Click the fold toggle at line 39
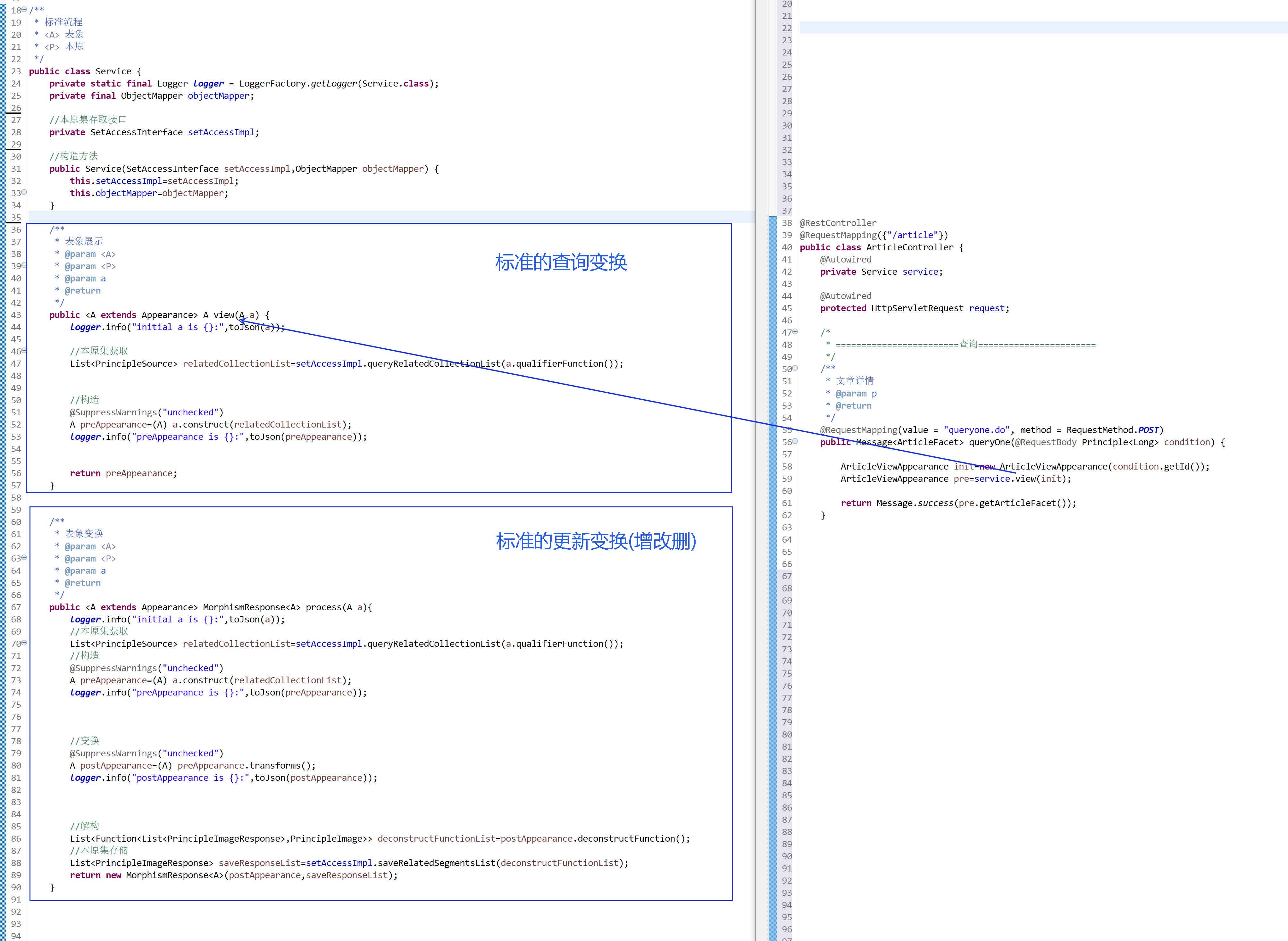Image resolution: width=1288 pixels, height=941 pixels. pyautogui.click(x=24, y=265)
